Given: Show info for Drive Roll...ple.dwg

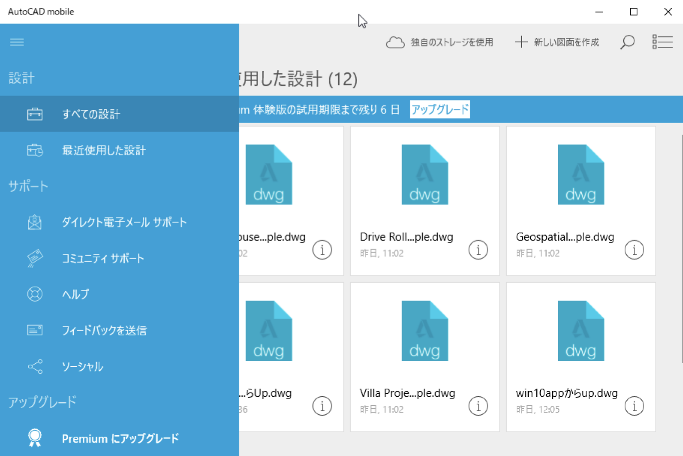Looking at the screenshot, I should point(478,250).
